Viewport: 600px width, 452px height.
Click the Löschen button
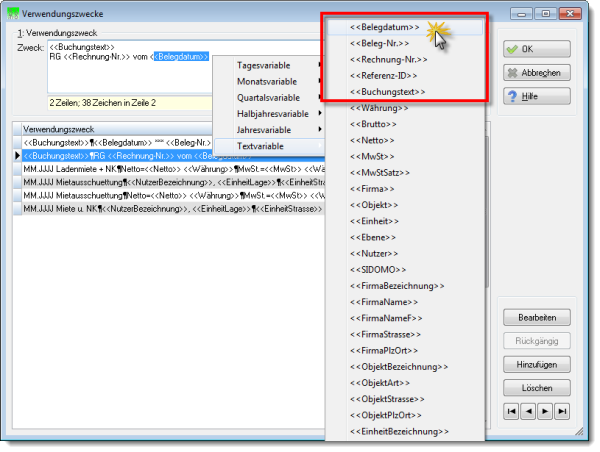click(x=536, y=388)
